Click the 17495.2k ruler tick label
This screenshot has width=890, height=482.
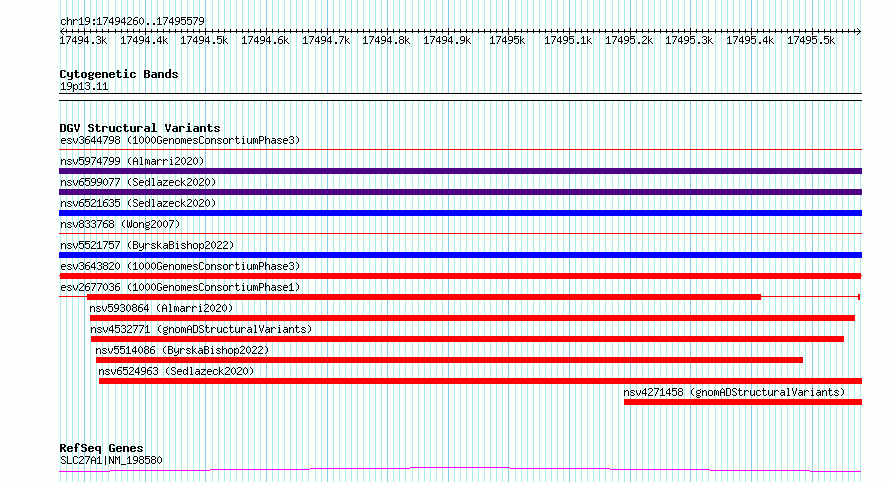(629, 40)
